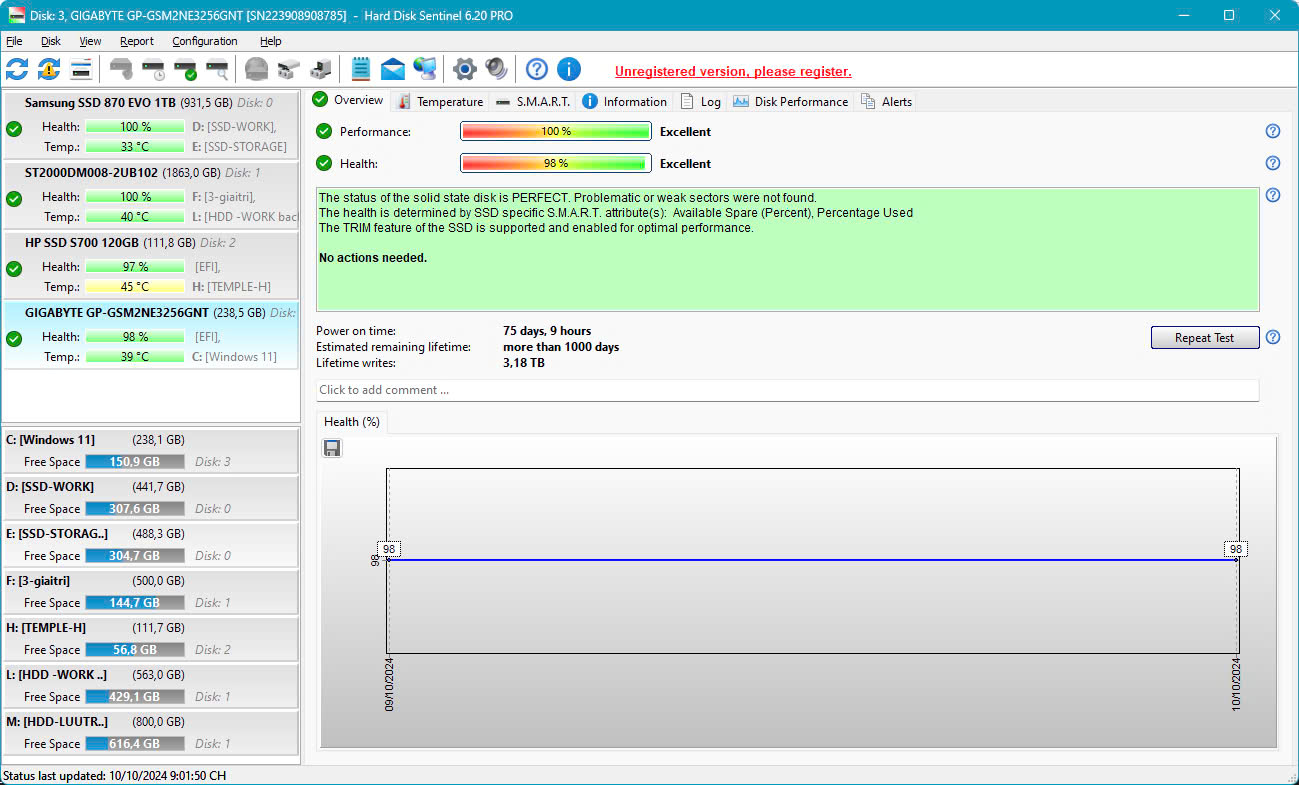Viewport: 1299px width, 785px height.
Task: Click the Health 98 % bar in Overview
Action: (x=556, y=163)
